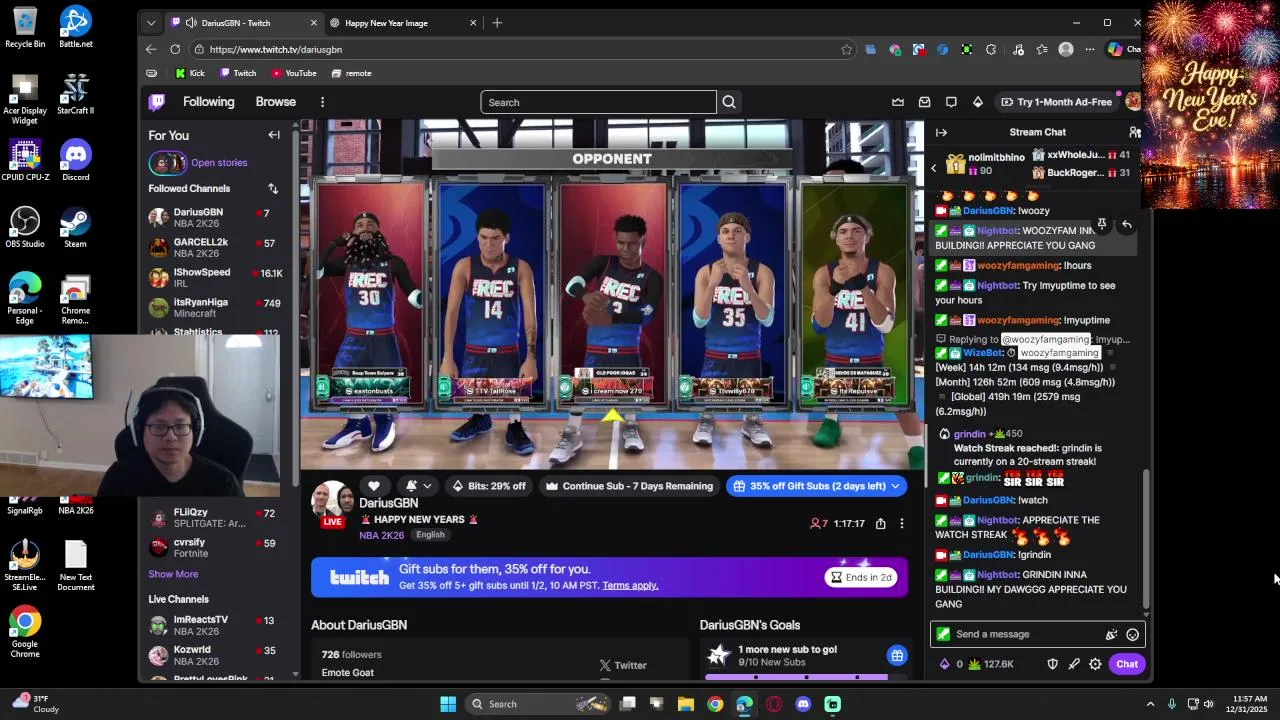Share the DariusGBN stream

[880, 523]
